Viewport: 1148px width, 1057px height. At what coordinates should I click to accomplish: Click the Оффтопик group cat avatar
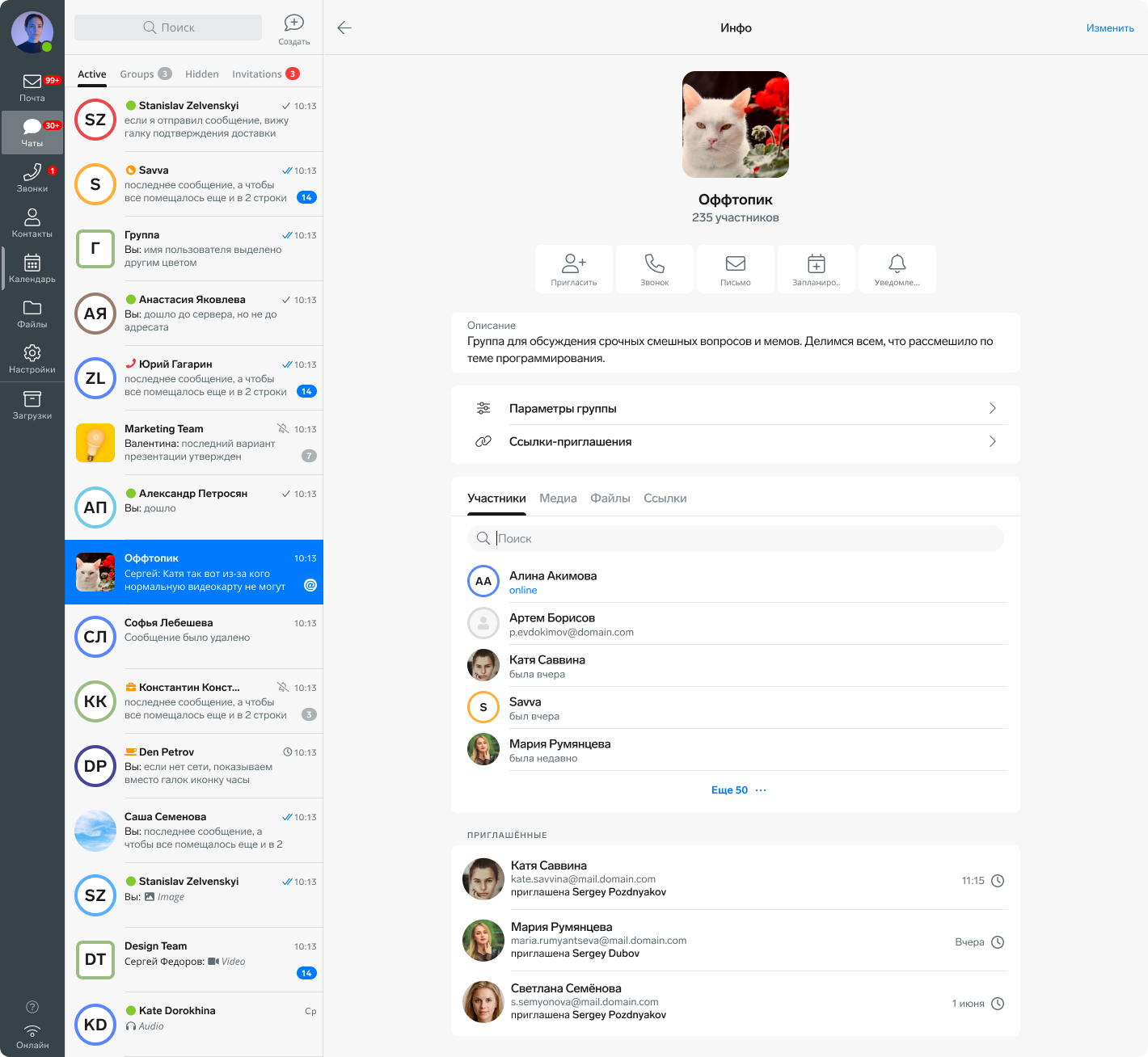coord(736,124)
